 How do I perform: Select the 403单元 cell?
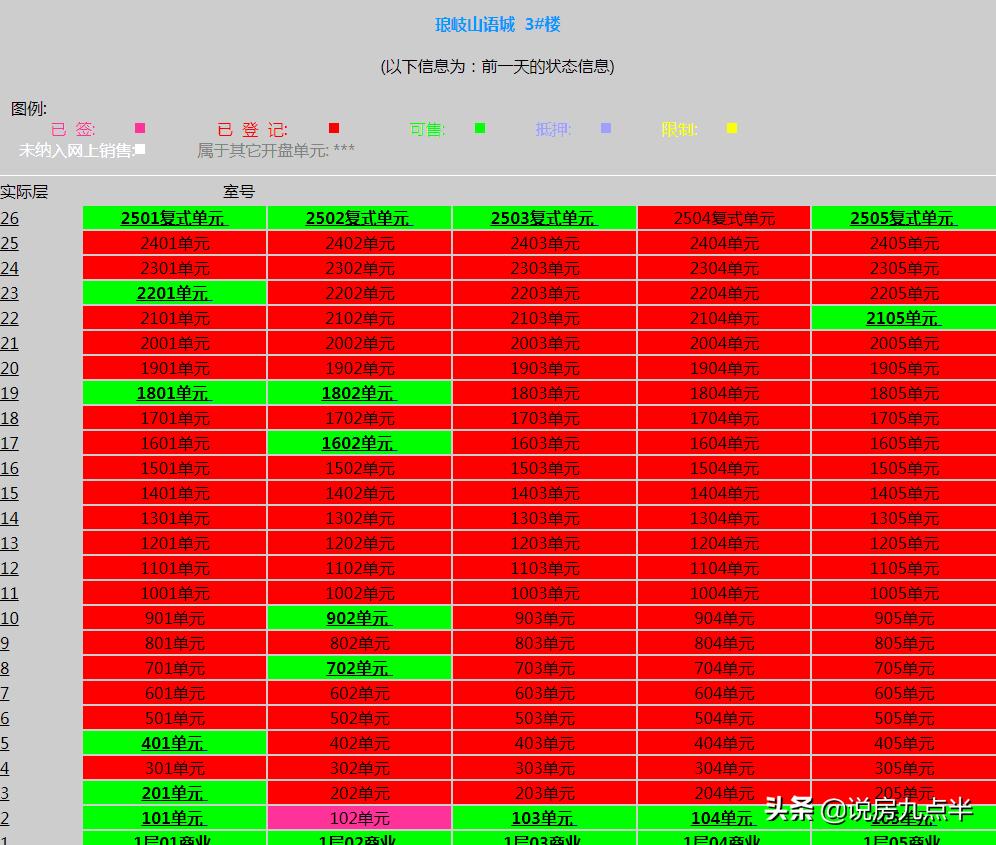point(544,743)
